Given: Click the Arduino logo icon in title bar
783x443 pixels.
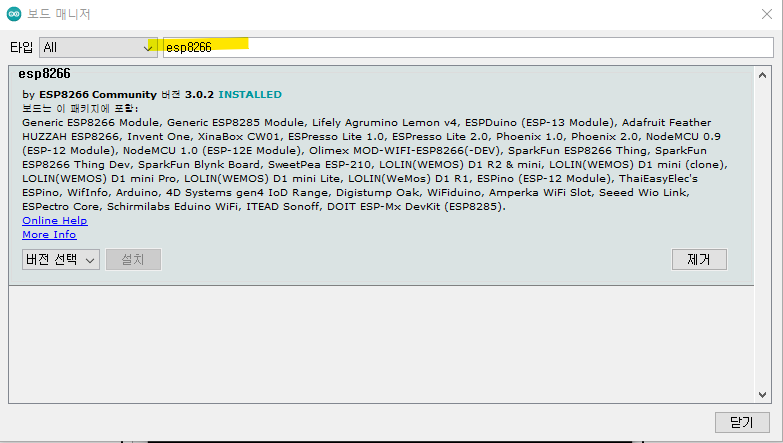Looking at the screenshot, I should [13, 14].
